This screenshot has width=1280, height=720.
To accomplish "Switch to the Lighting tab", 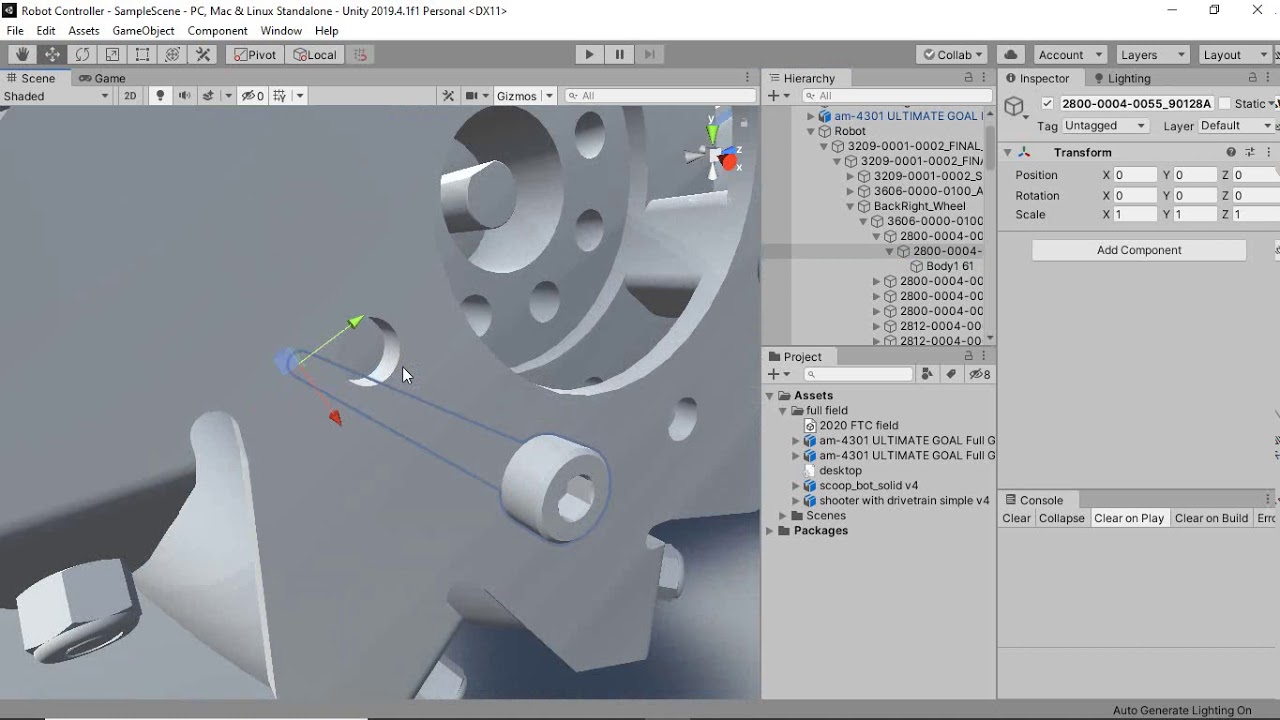I will [1122, 78].
